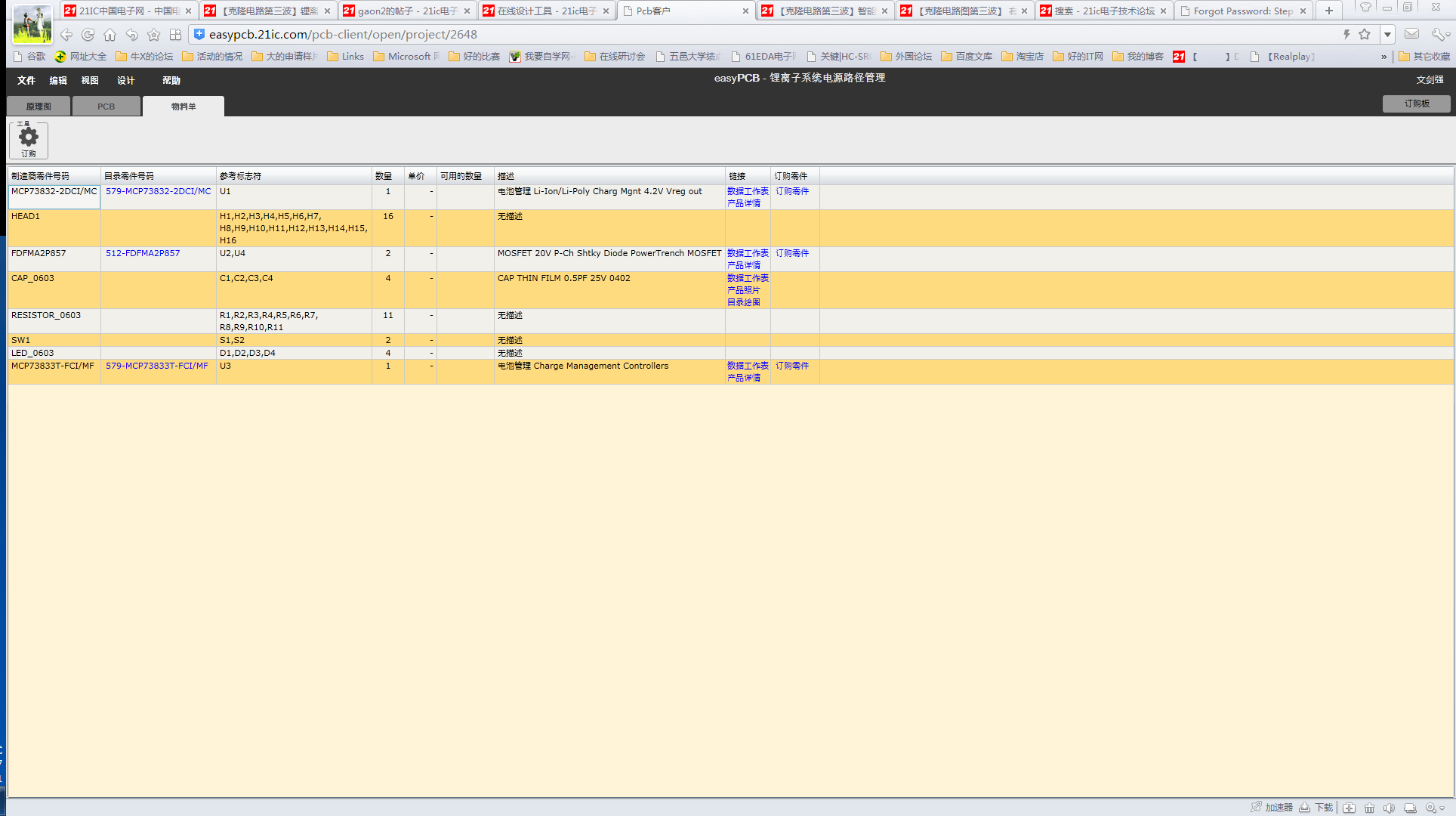Select the LED_0603 part cell
The image size is (1456, 816).
click(x=54, y=353)
